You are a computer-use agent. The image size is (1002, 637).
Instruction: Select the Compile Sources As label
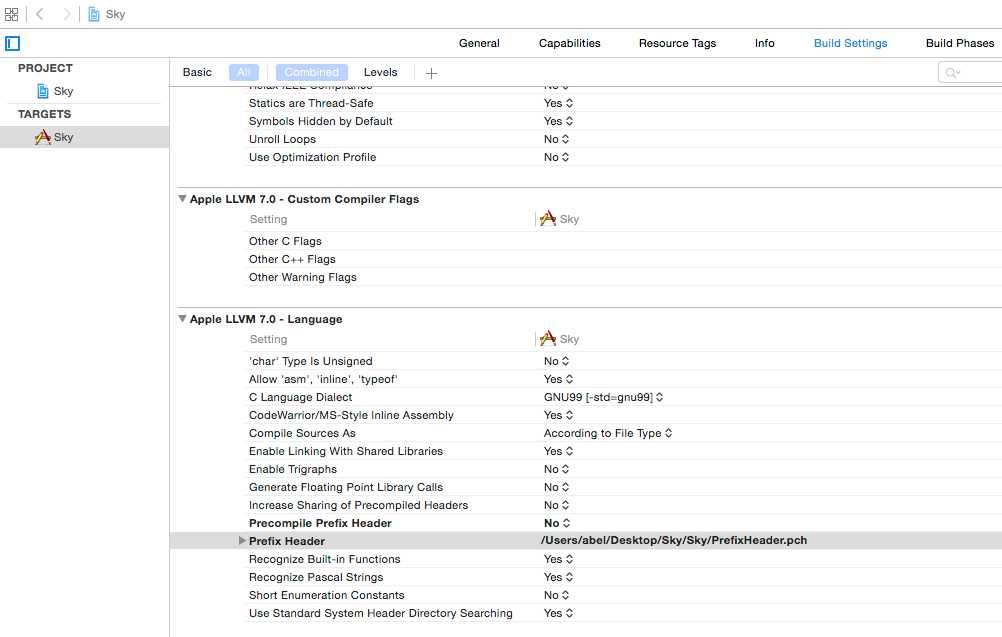pos(302,433)
